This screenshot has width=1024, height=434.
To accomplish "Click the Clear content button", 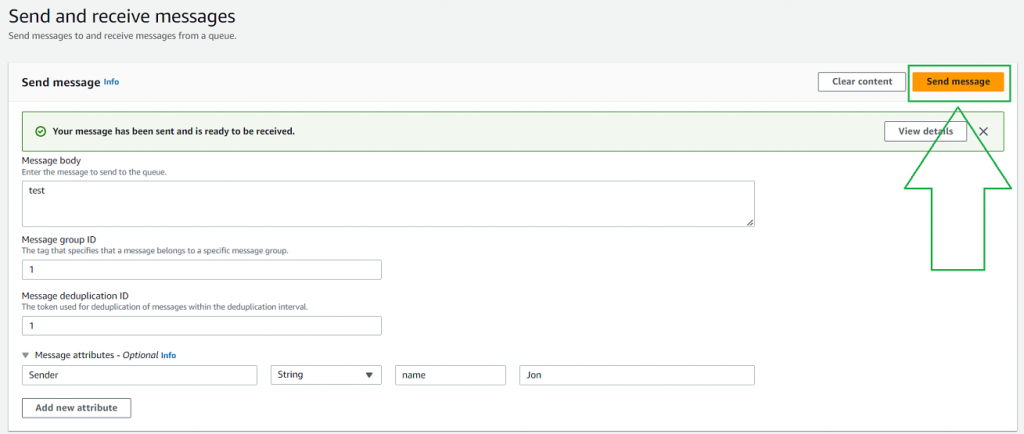I will click(861, 82).
